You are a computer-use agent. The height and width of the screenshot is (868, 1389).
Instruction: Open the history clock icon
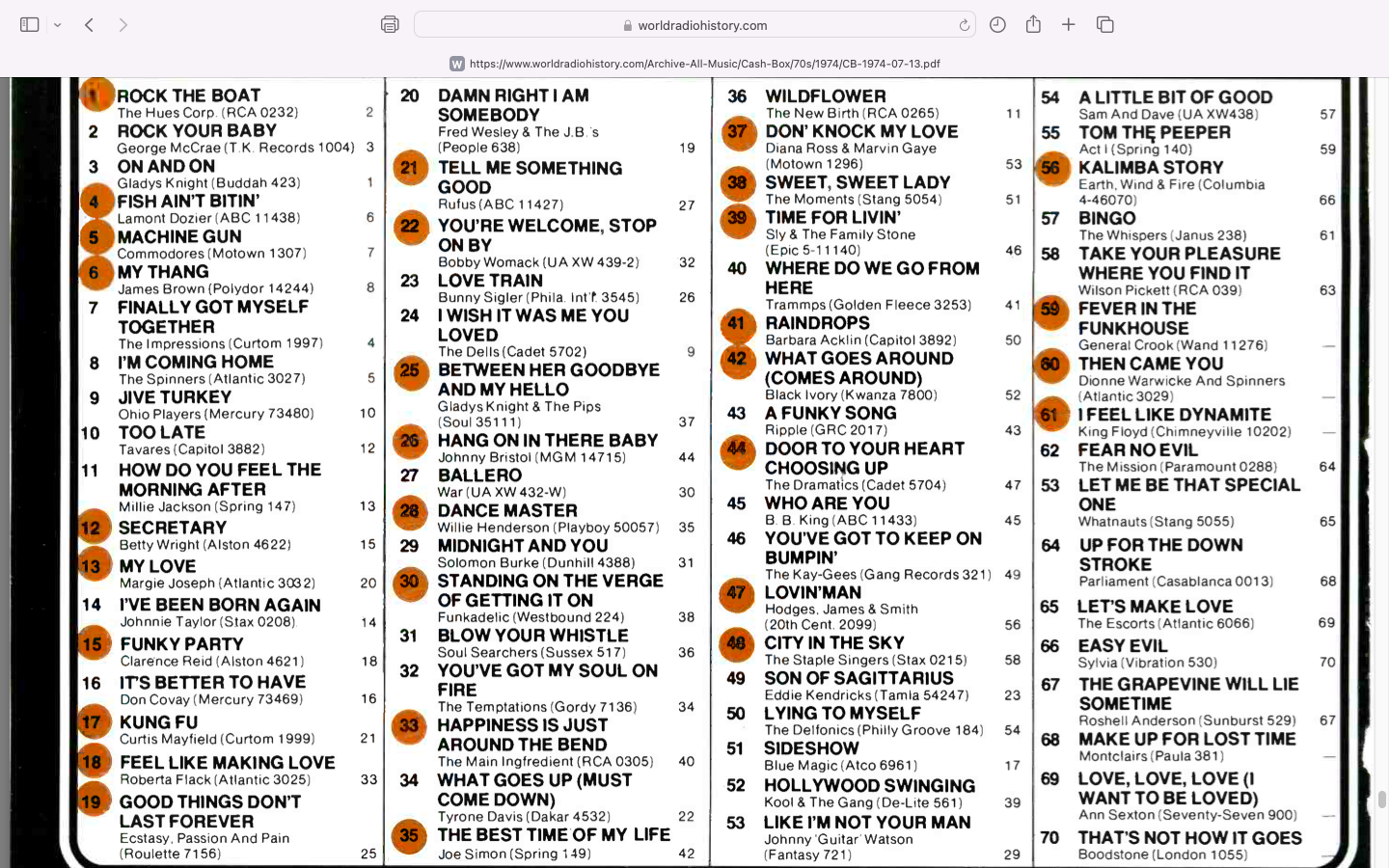click(x=997, y=25)
